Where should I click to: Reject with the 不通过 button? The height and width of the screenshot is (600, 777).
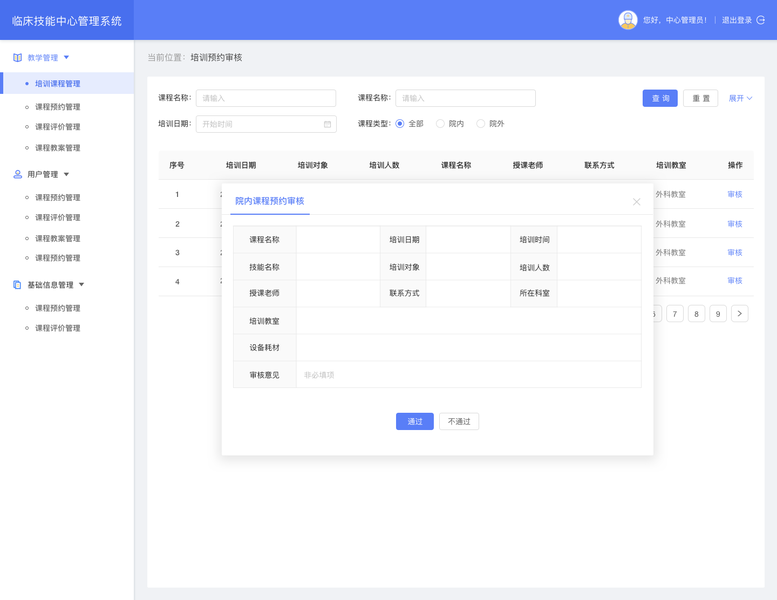tap(459, 422)
